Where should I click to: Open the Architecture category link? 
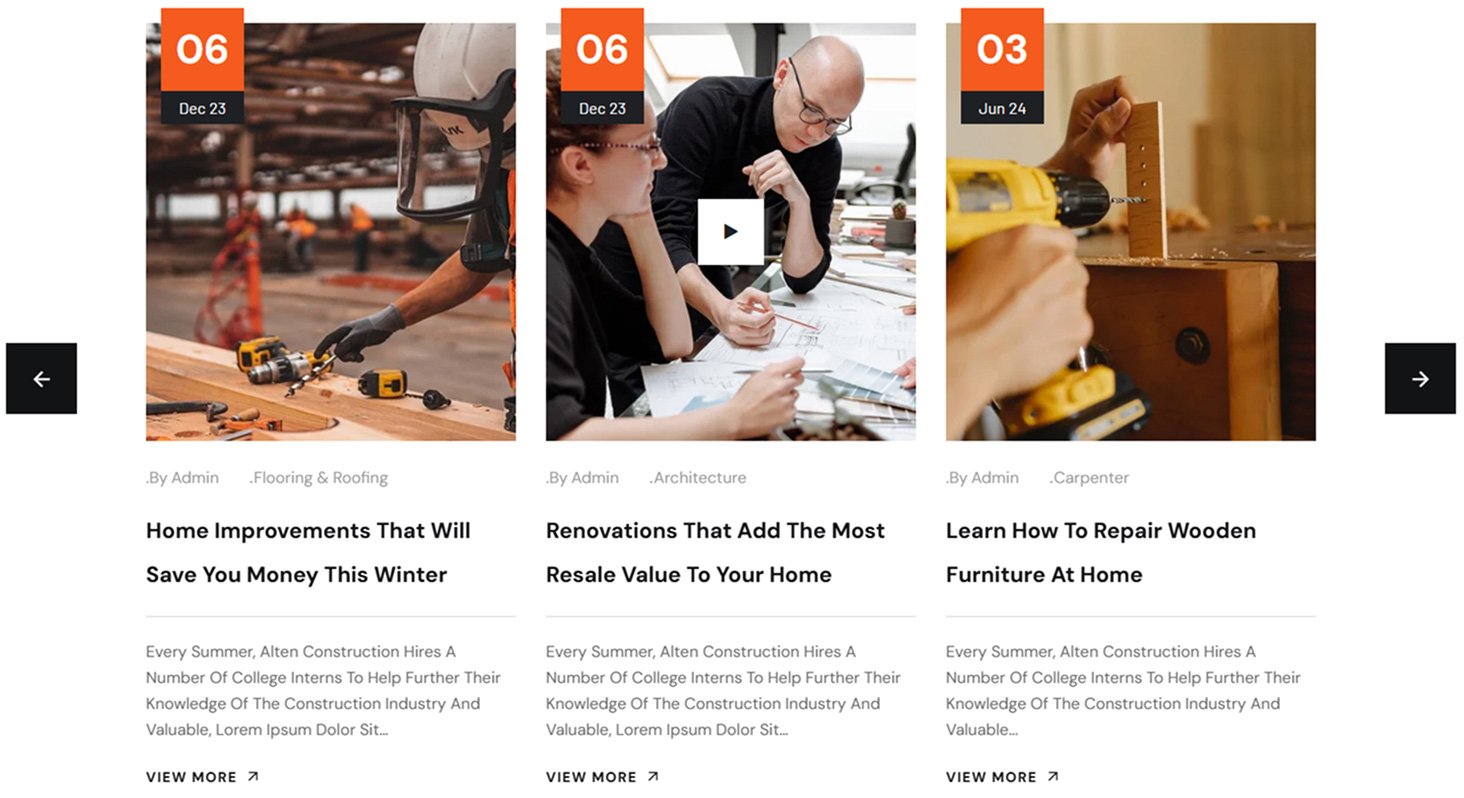tap(698, 478)
